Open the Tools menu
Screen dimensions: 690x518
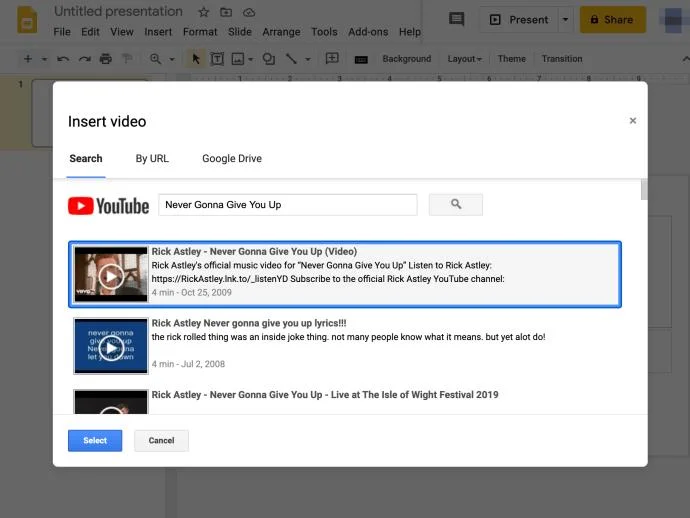(324, 32)
